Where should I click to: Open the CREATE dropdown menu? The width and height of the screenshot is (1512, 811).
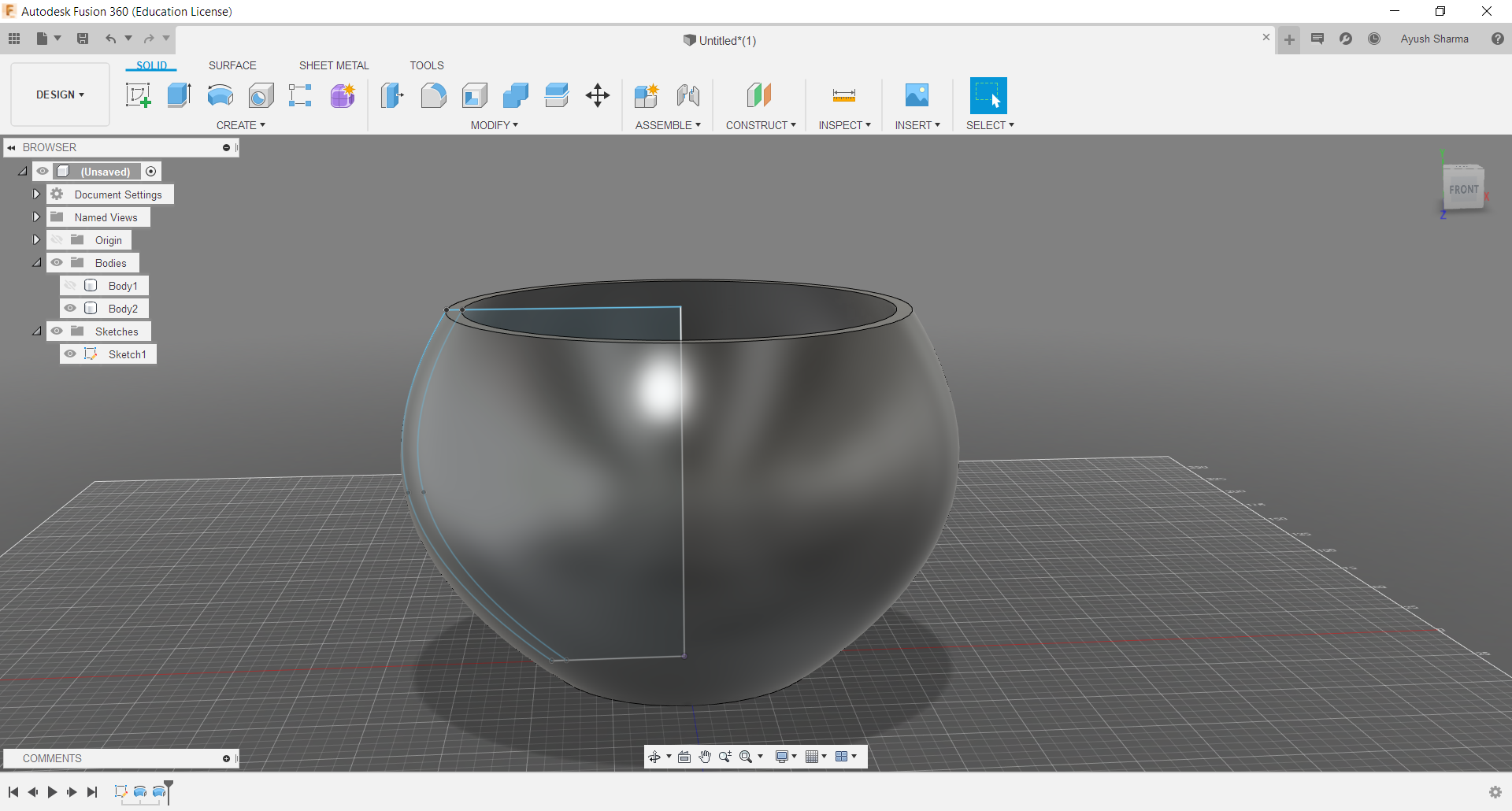point(241,125)
